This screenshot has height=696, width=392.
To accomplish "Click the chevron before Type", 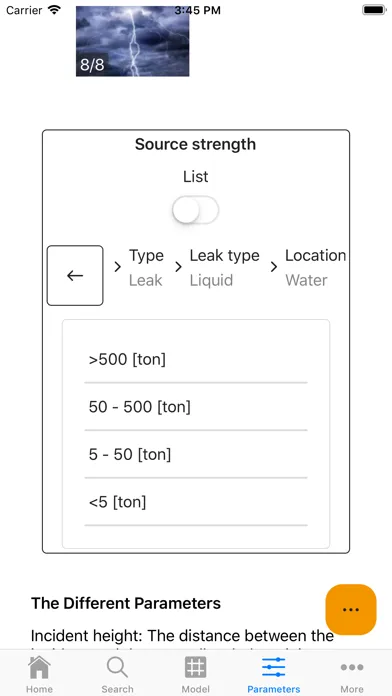I will point(117,267).
